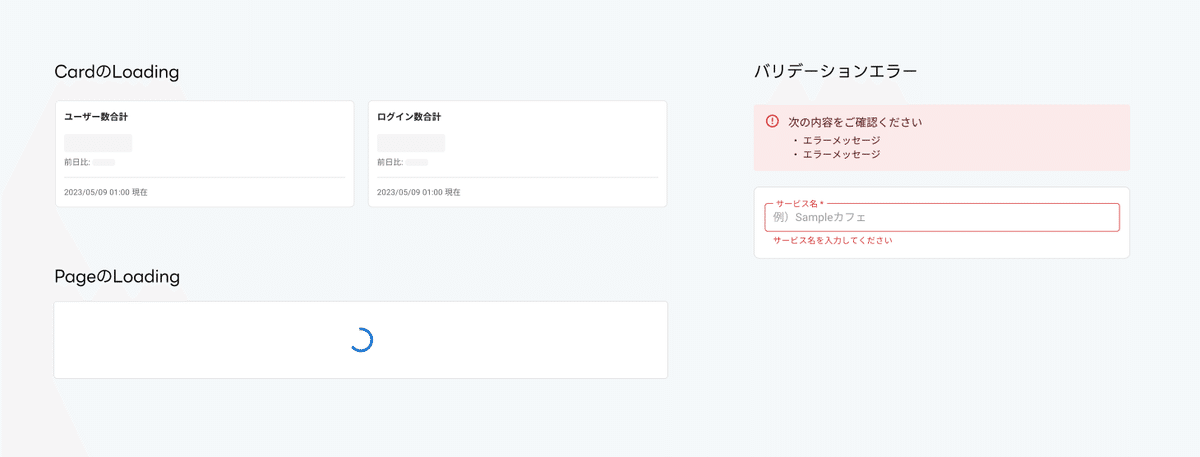Click the 前日比 label in ユーザー数合計 card
The width and height of the screenshot is (1200, 457).
pos(77,162)
